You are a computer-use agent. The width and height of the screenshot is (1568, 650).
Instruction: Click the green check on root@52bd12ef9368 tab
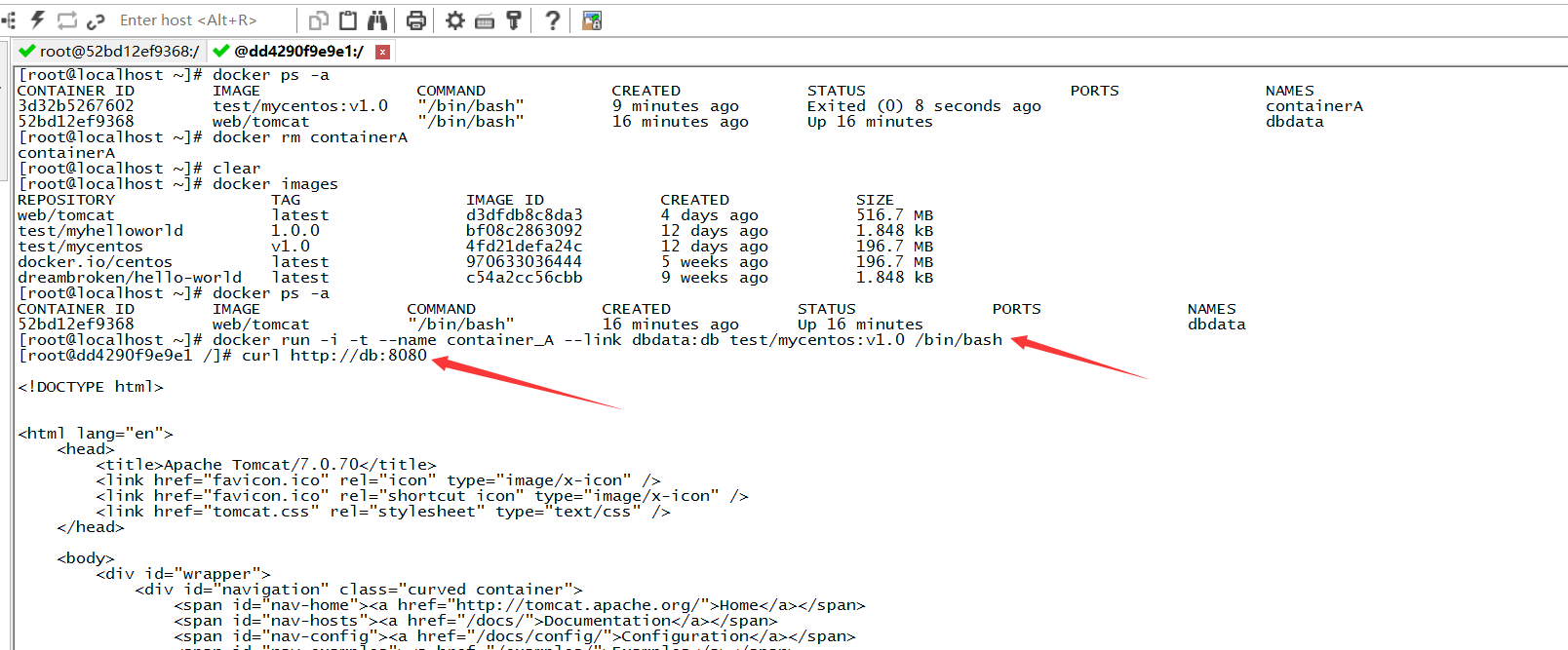pos(27,51)
